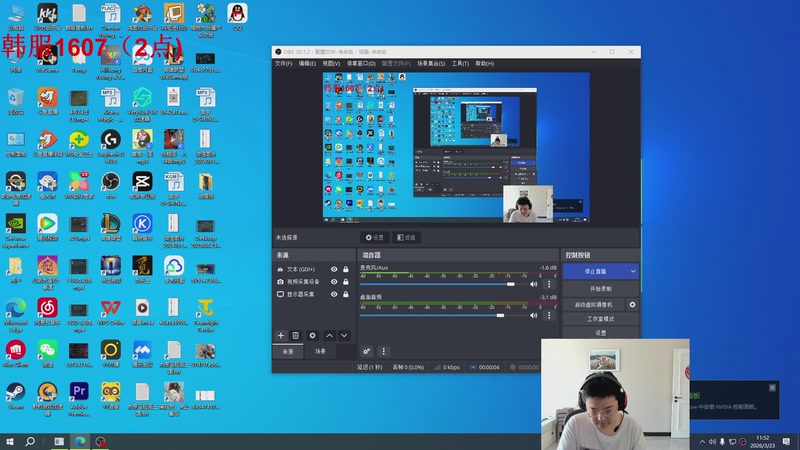Screen dimensions: 800x450
Task: Unlock the 显示器采集 source lock
Action: [346, 294]
